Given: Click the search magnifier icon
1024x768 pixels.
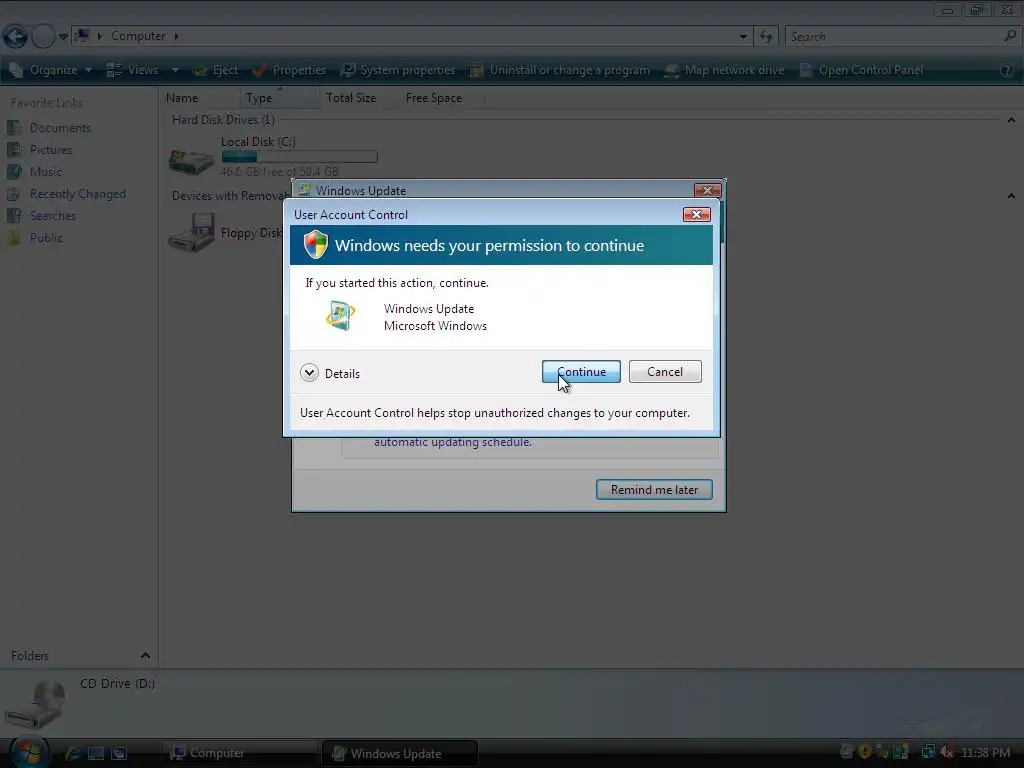Looking at the screenshot, I should point(1010,37).
